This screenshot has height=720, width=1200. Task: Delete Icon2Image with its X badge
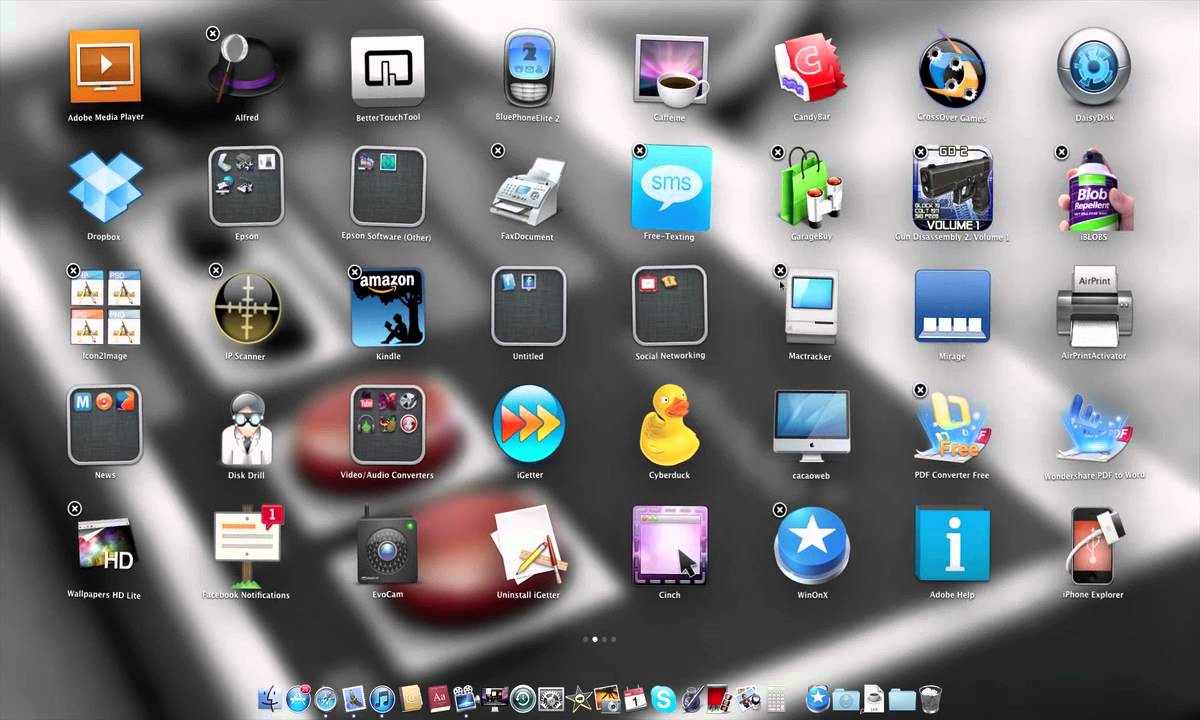click(x=73, y=271)
